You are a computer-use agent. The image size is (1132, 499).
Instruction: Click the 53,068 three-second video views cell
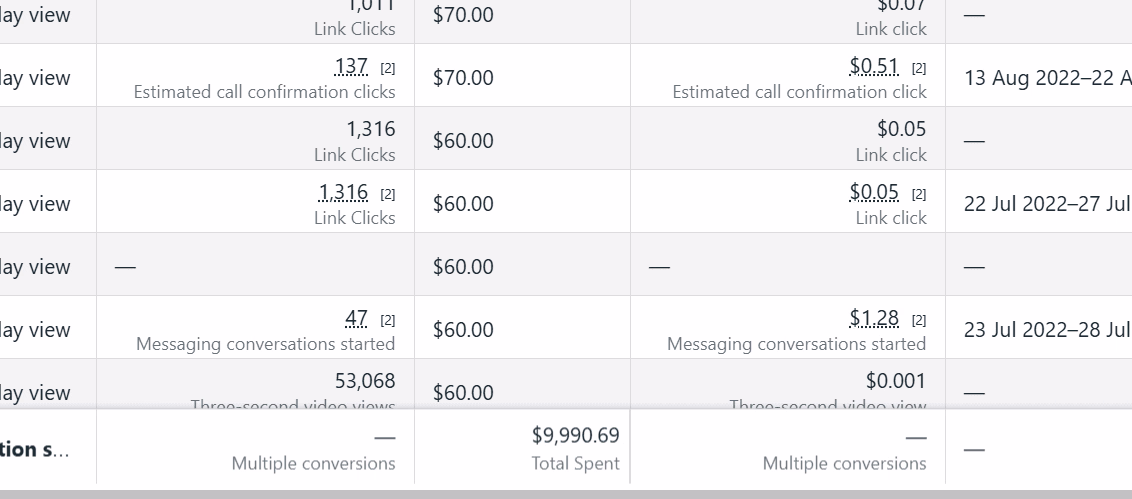click(364, 381)
